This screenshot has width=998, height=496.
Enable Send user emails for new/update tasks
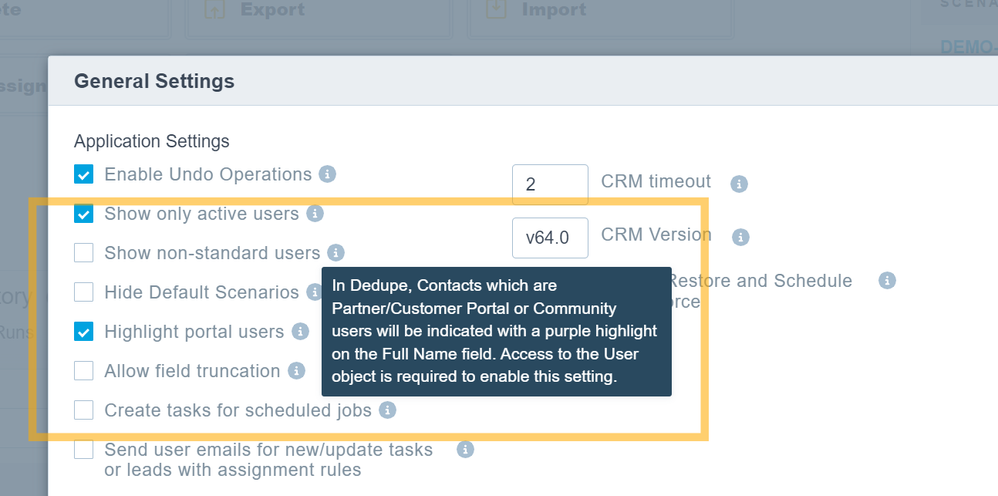pyautogui.click(x=84, y=450)
